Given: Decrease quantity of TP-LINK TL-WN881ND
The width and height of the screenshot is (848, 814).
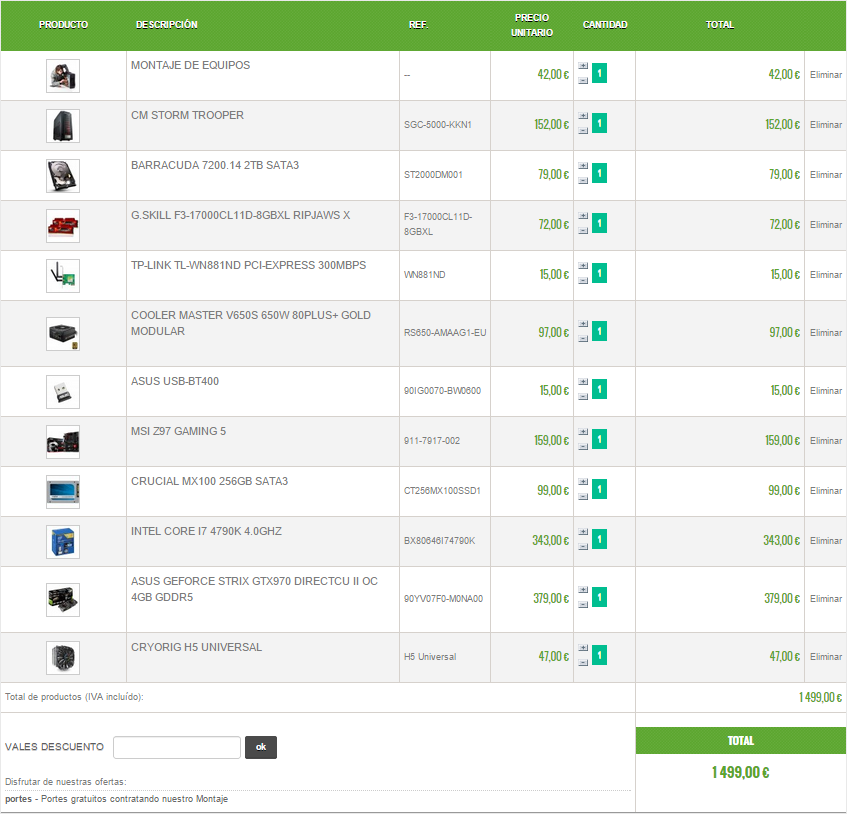Looking at the screenshot, I should (x=583, y=281).
